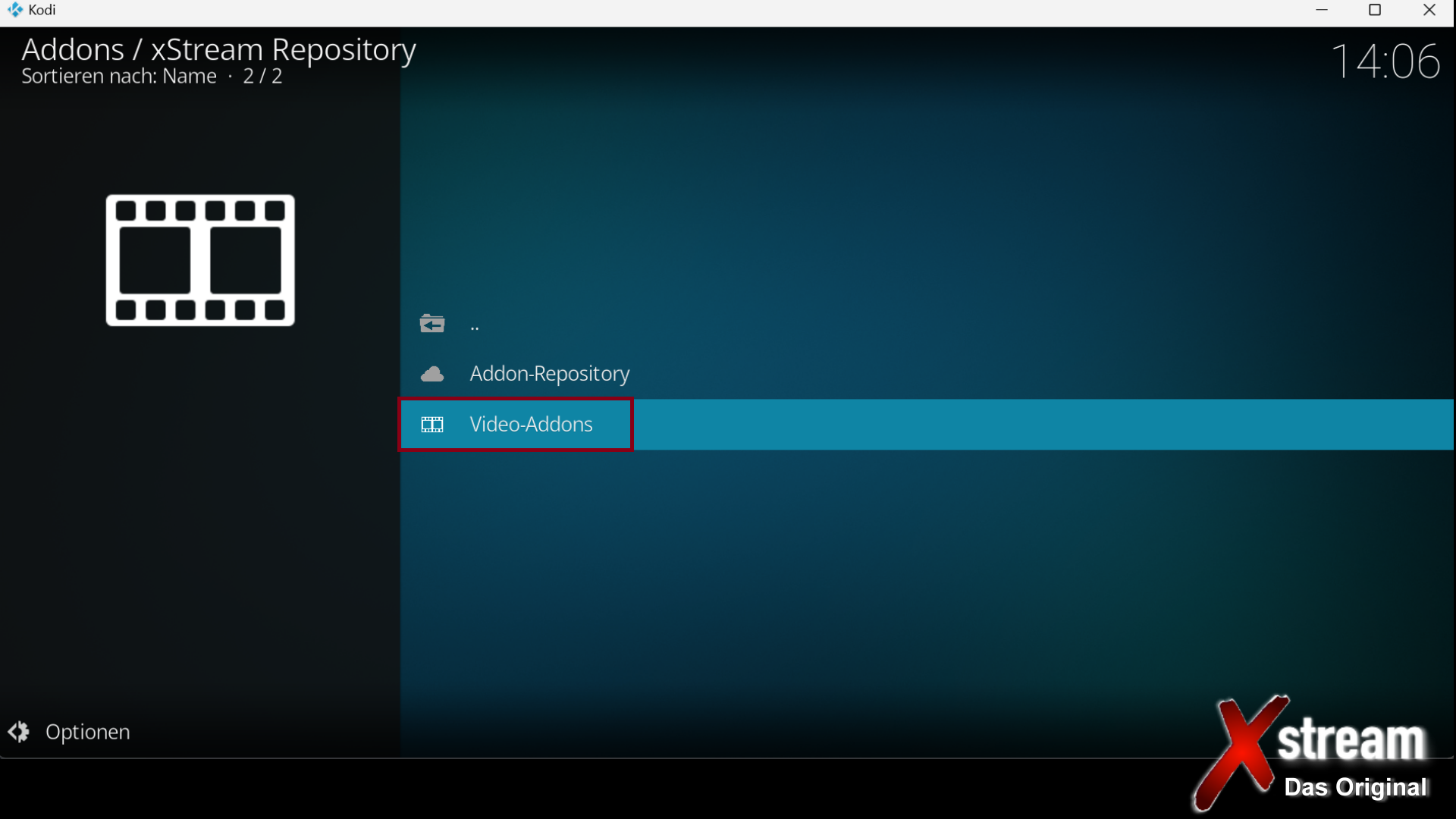Click the large film-strip thumbnail in the left panel
Viewport: 1456px width, 819px height.
(x=200, y=260)
